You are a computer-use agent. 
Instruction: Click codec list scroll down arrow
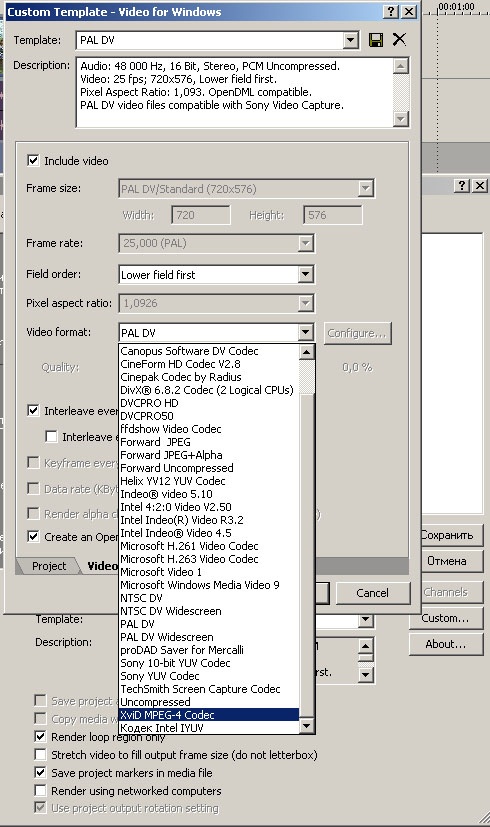[306, 726]
